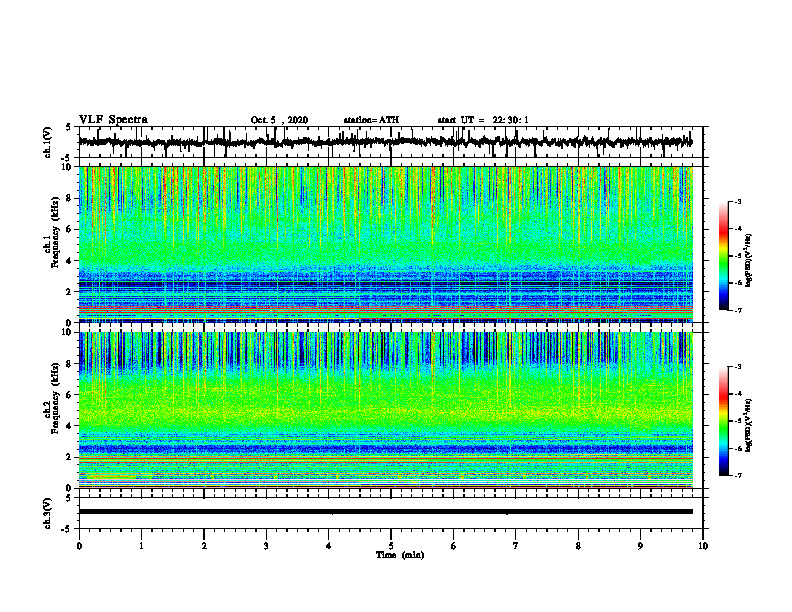Click the ch.1 spectrogram color scale bar
This screenshot has height=612, width=792.
click(x=724, y=256)
